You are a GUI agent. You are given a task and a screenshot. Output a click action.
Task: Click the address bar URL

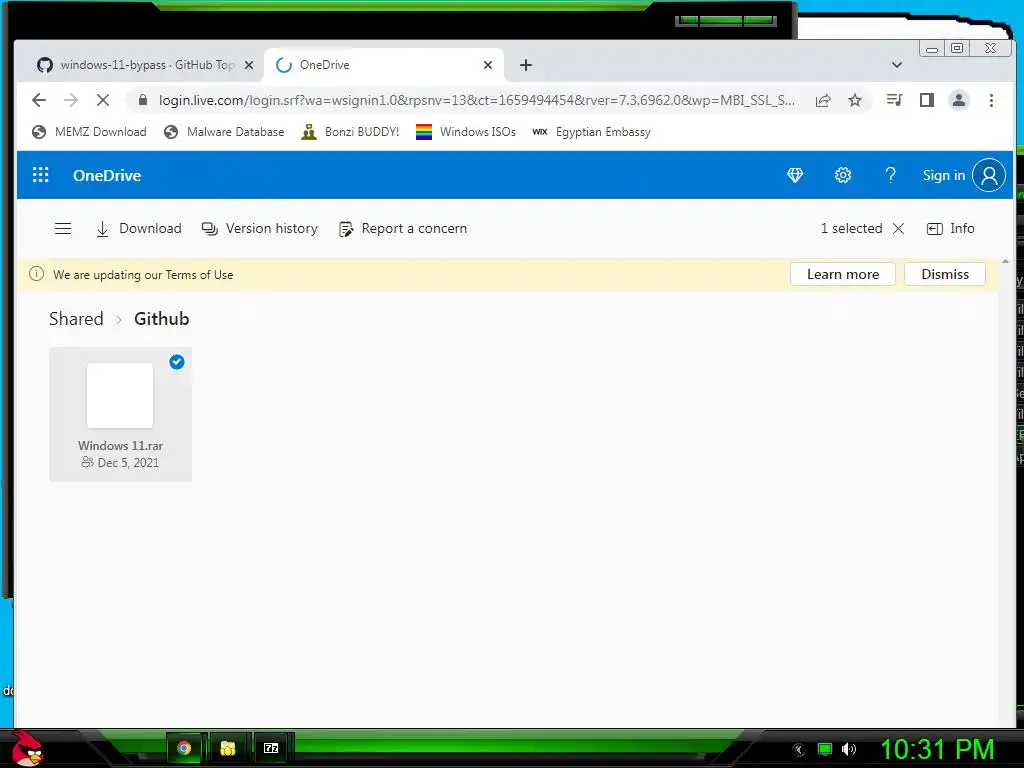pos(477,100)
